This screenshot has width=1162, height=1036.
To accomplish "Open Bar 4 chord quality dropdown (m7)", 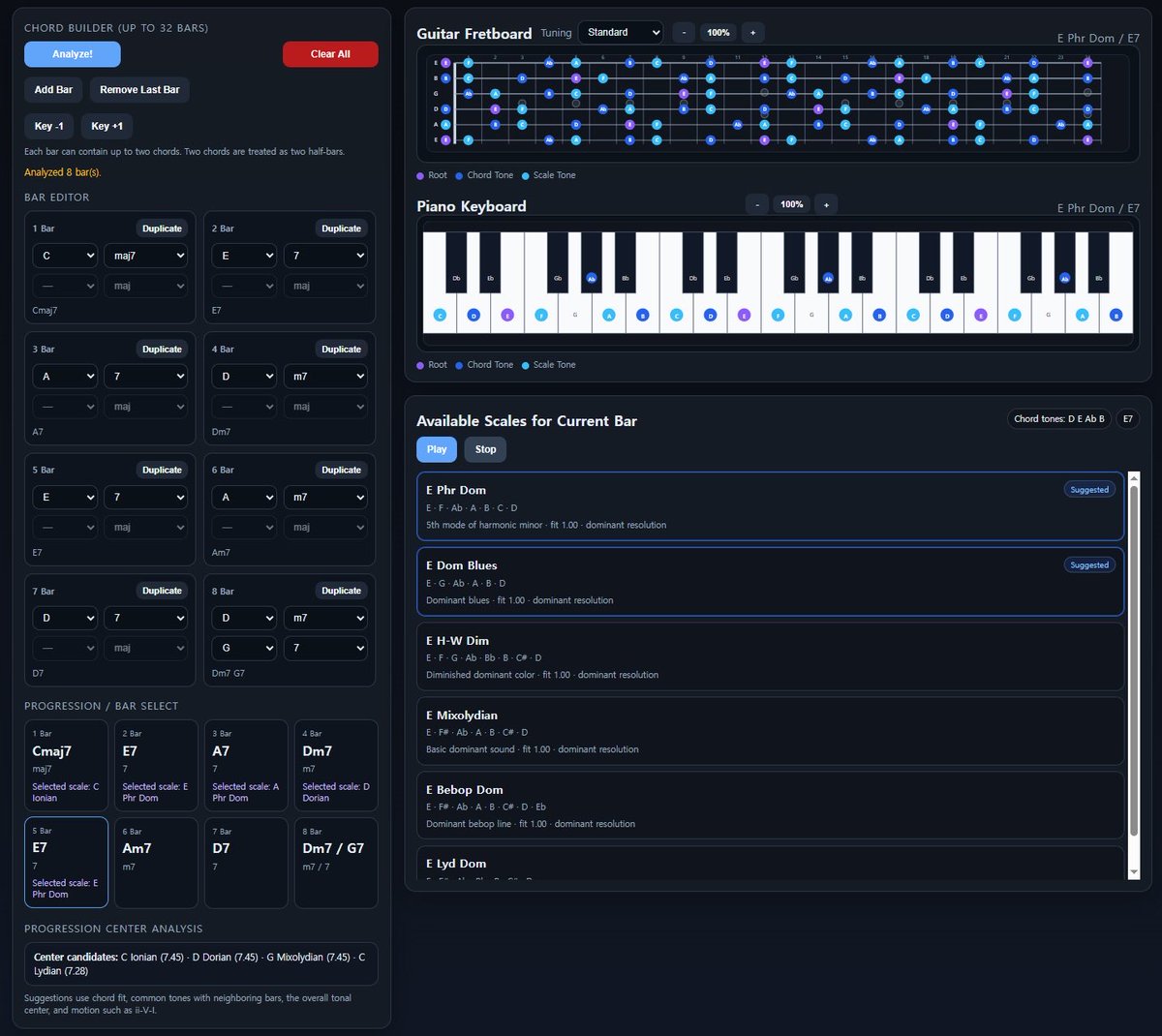I will (x=324, y=377).
